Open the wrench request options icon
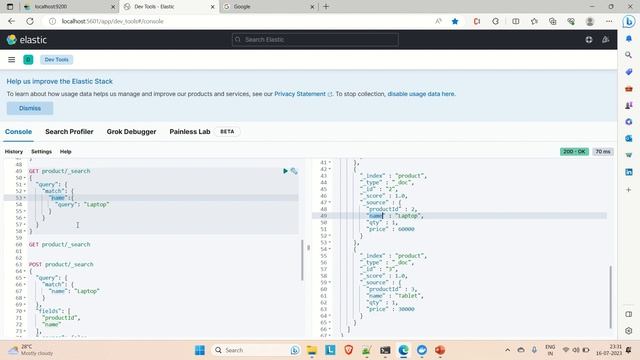Screen dimensions: 640x360 click(x=294, y=171)
